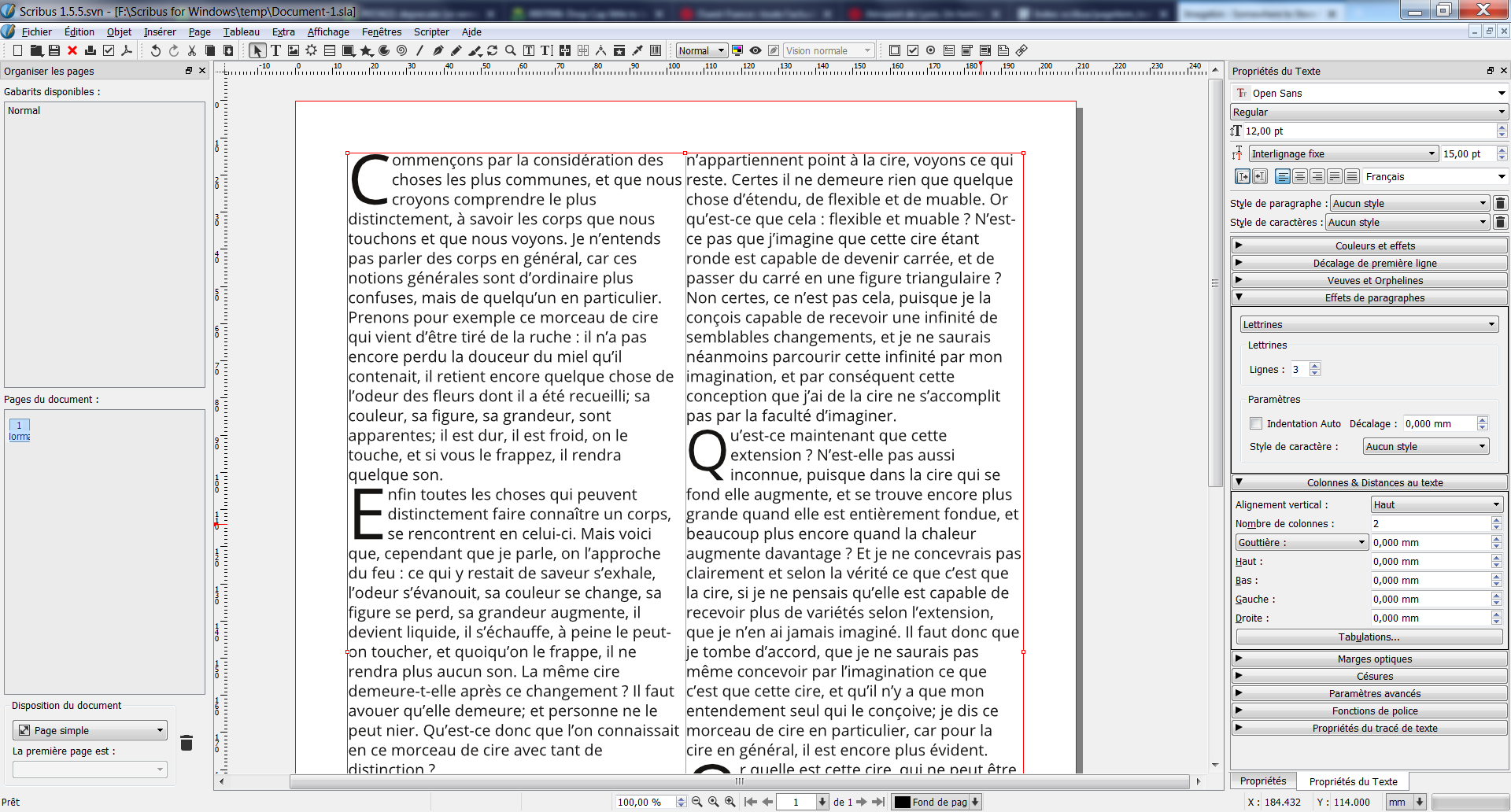The image size is (1511, 812).
Task: Open the Alignement vertical Haut dropdown
Action: pos(1437,504)
